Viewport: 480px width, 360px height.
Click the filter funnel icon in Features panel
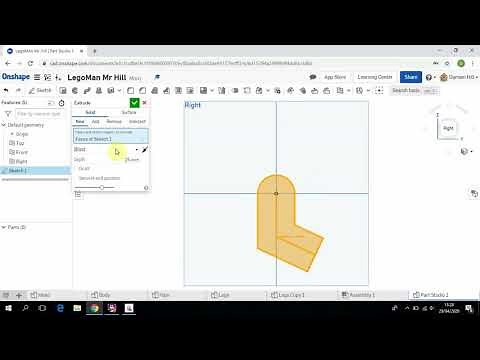click(8, 114)
